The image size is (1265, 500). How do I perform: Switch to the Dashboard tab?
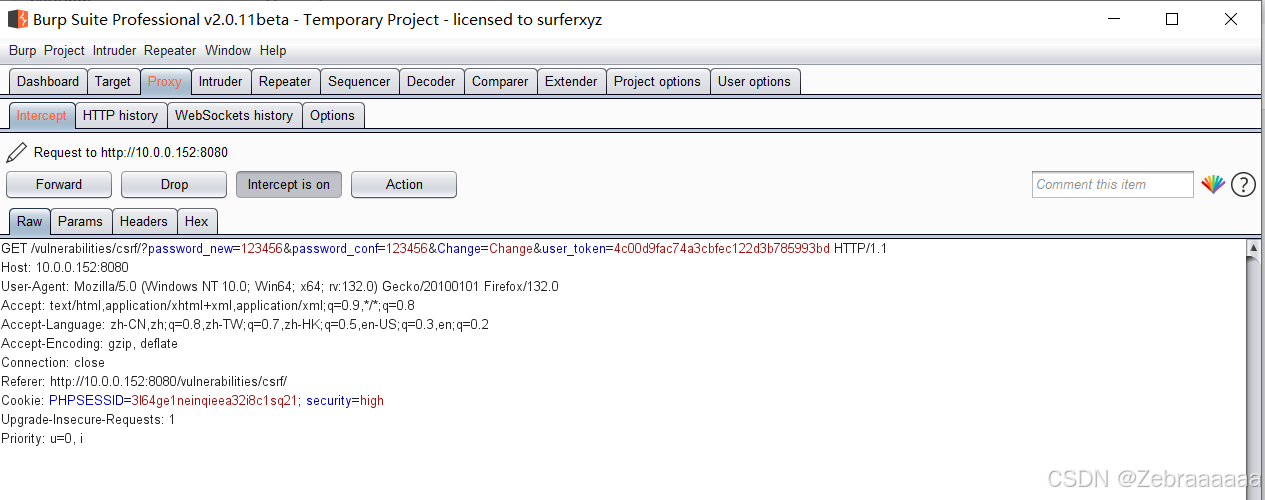(48, 82)
